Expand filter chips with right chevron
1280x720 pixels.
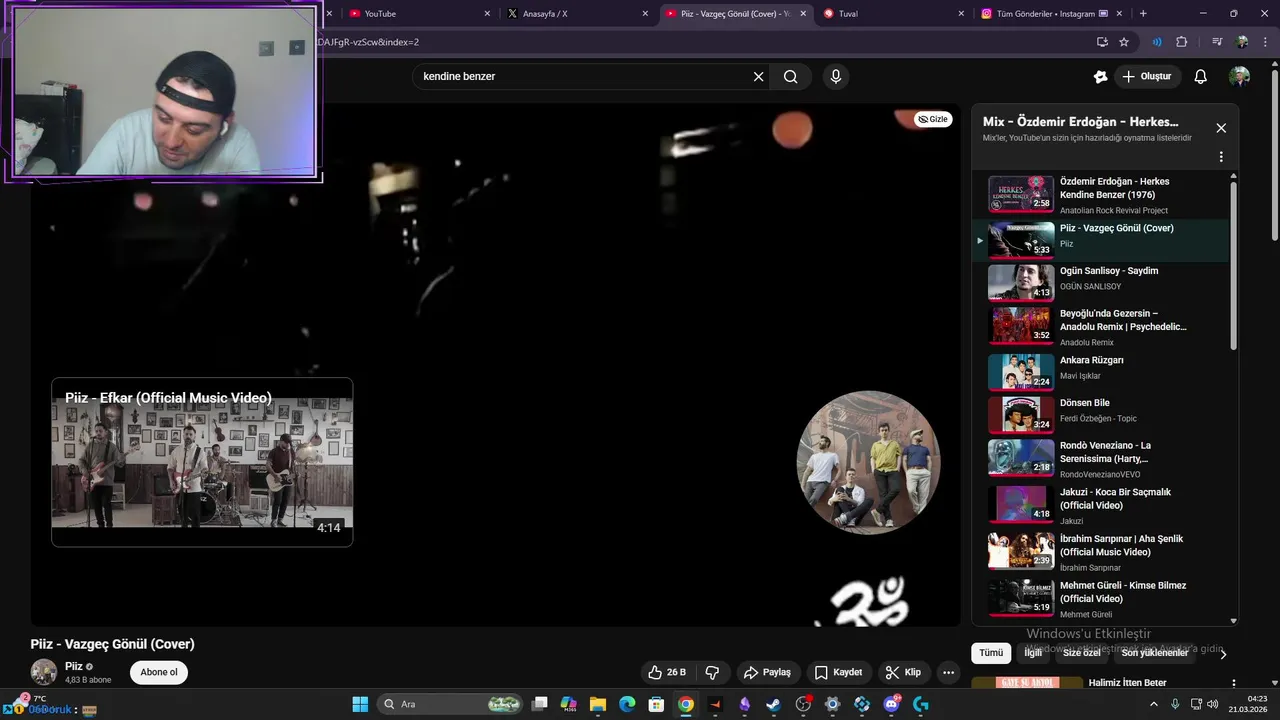click(1223, 654)
